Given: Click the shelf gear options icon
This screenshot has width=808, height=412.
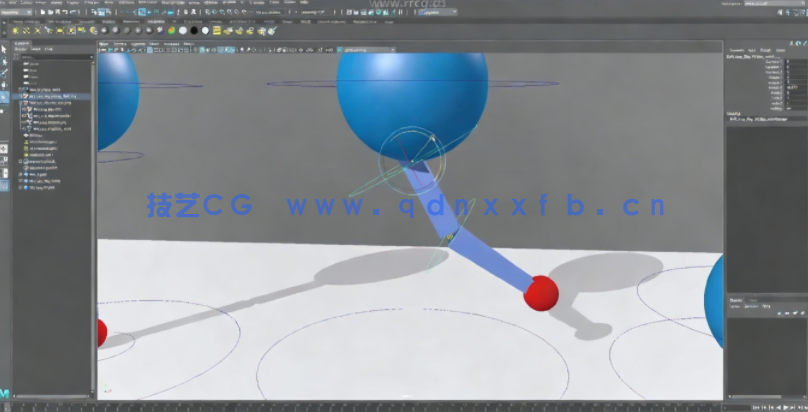Looking at the screenshot, I should click(x=6, y=30).
